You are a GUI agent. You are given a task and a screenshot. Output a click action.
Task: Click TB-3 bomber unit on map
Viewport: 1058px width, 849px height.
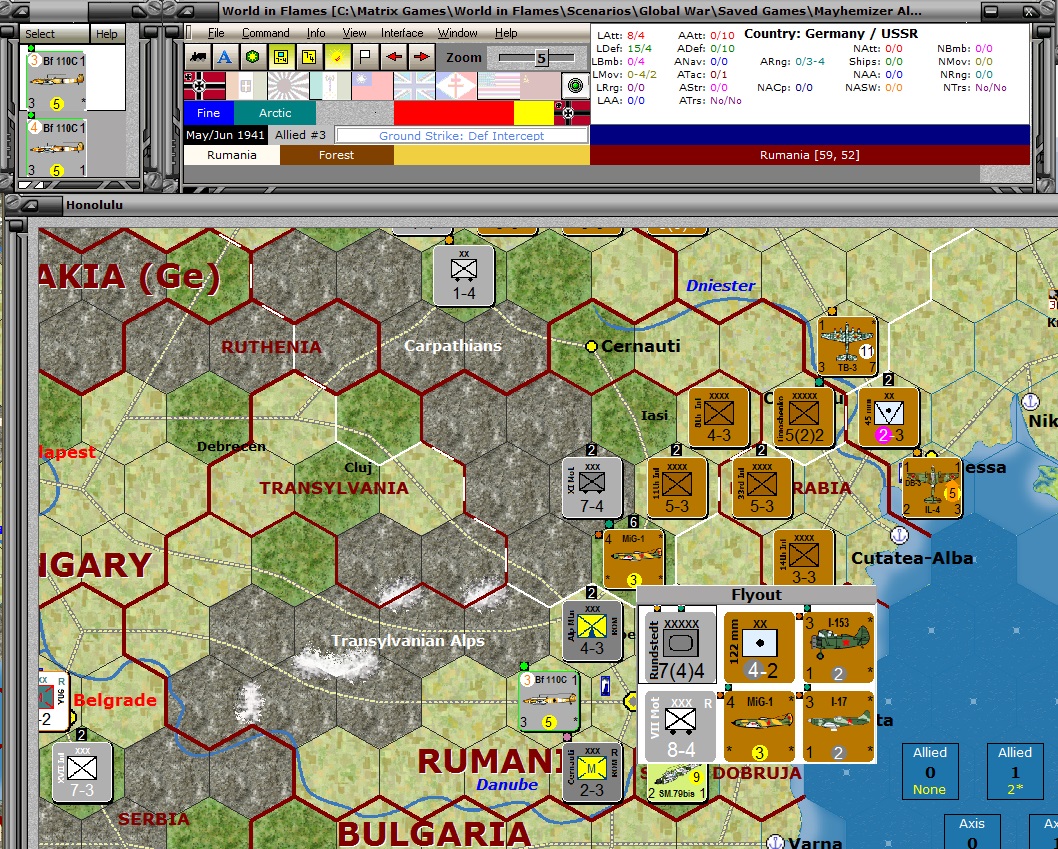point(847,346)
